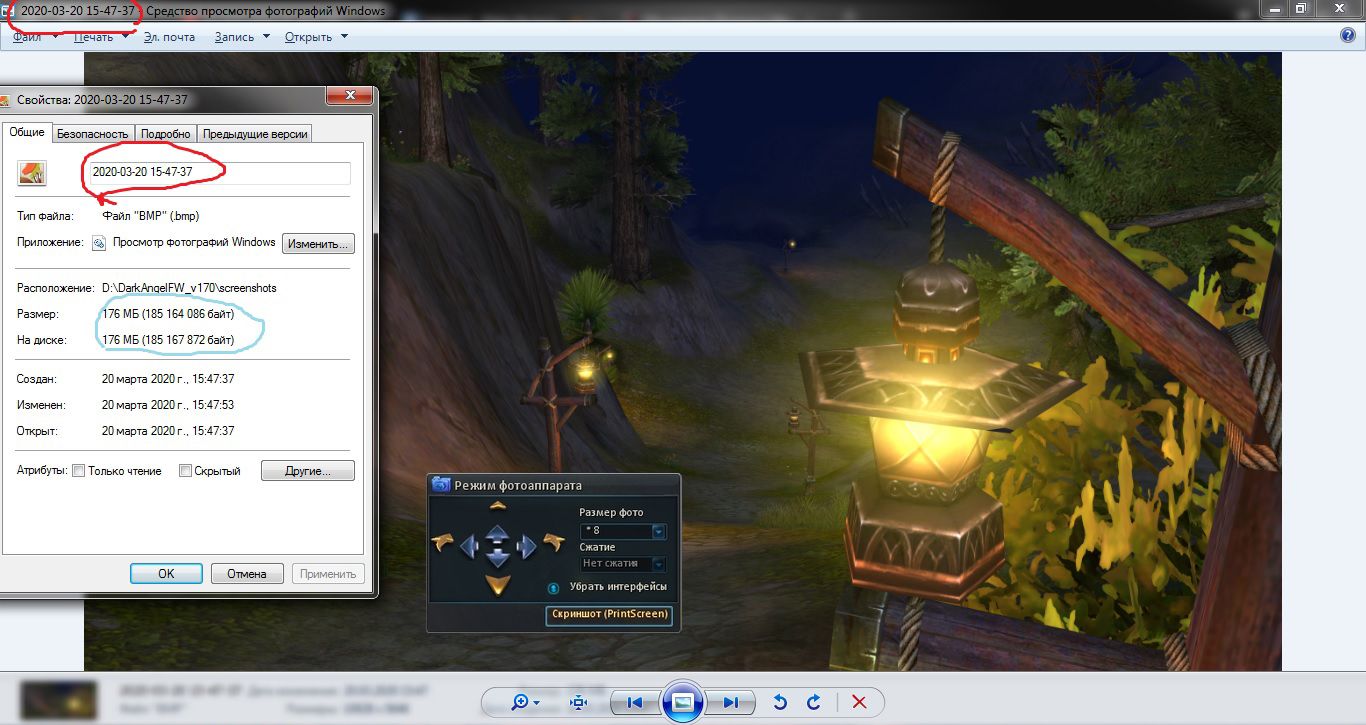Close the Properties dialog
1366x725 pixels.
coord(350,96)
